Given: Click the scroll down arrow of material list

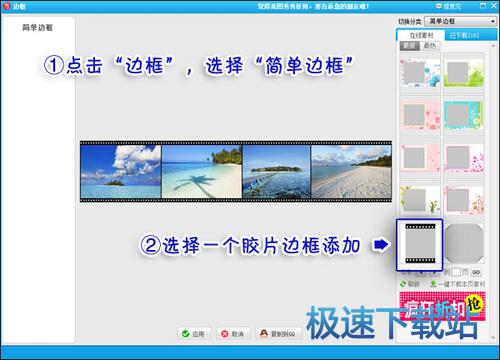Looking at the screenshot, I should tap(493, 338).
